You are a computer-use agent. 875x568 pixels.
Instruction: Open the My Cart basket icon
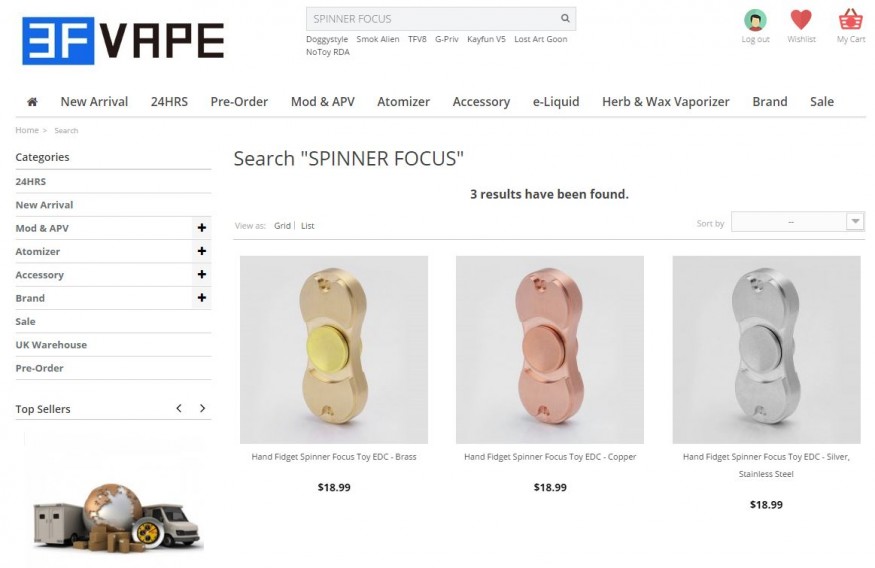click(850, 20)
